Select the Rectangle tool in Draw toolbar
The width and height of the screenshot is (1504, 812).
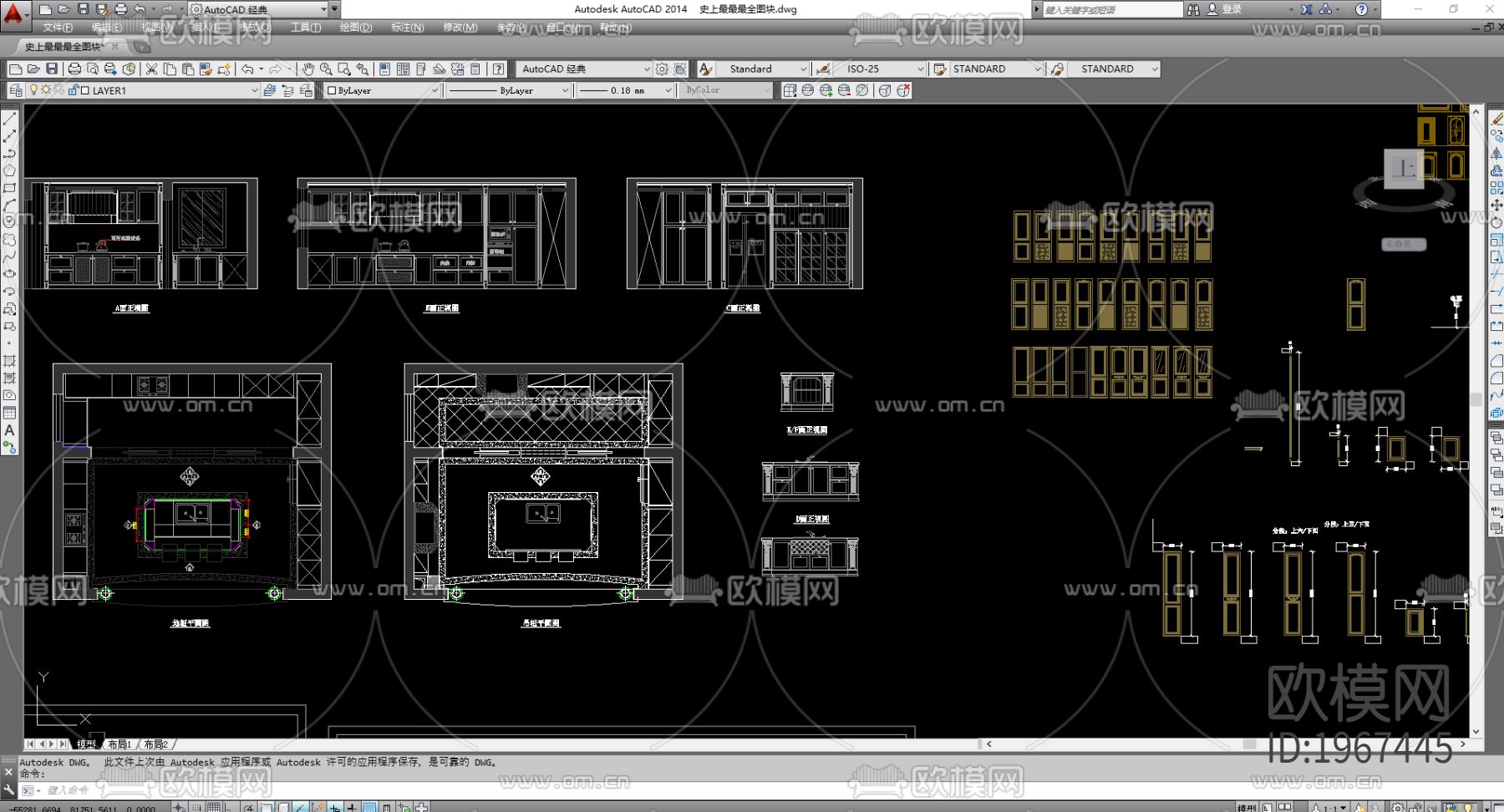pos(9,188)
